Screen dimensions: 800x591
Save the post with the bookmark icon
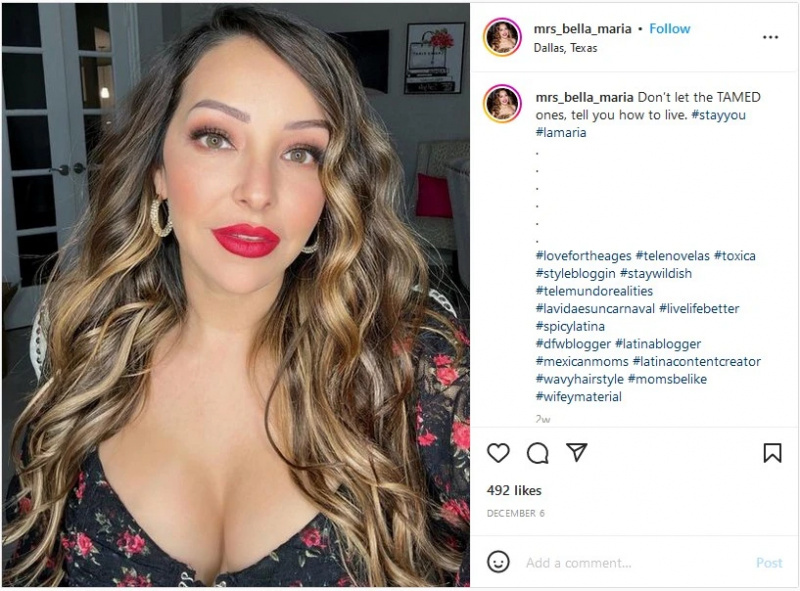click(x=772, y=453)
